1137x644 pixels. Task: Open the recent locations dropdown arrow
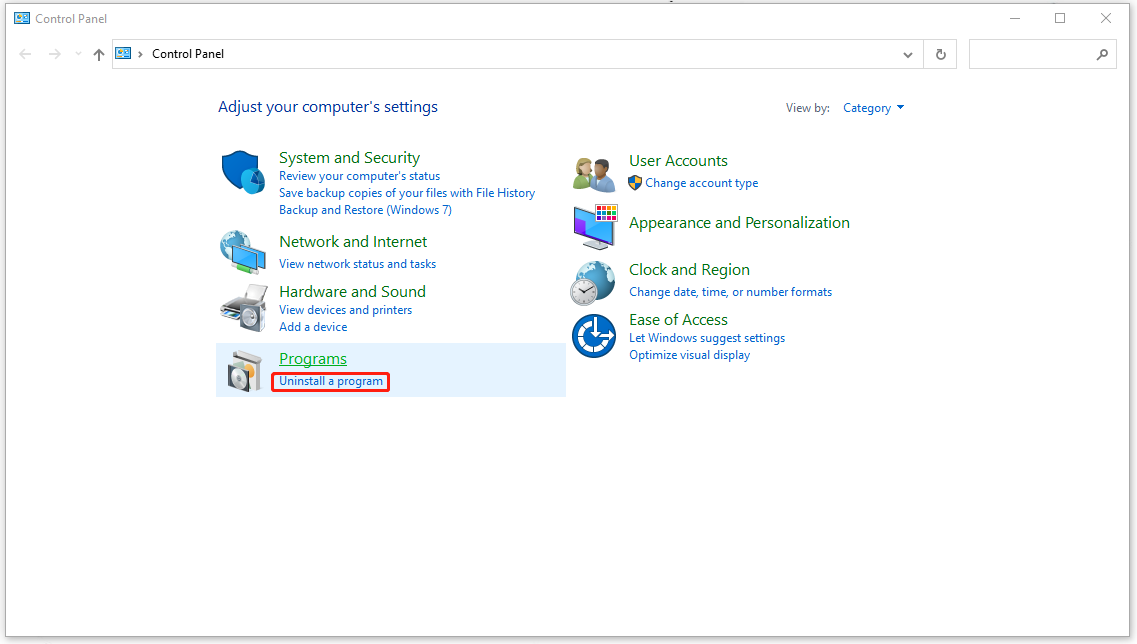tap(78, 55)
